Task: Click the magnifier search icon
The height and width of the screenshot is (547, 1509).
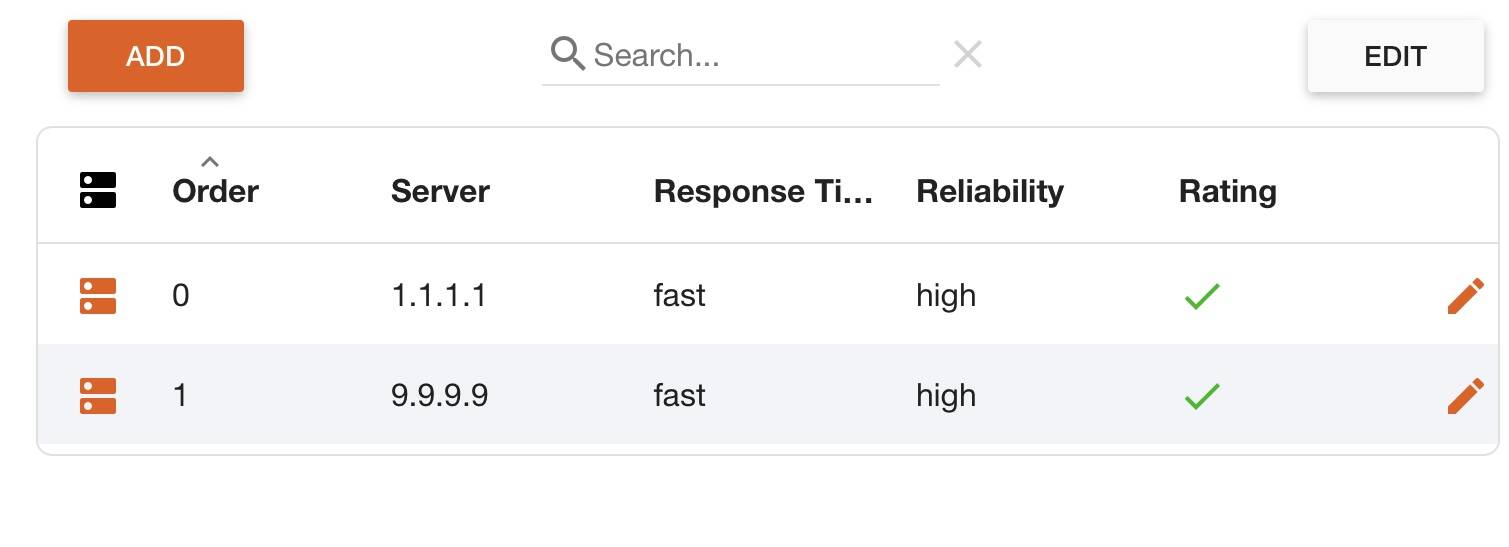Action: pyautogui.click(x=568, y=54)
